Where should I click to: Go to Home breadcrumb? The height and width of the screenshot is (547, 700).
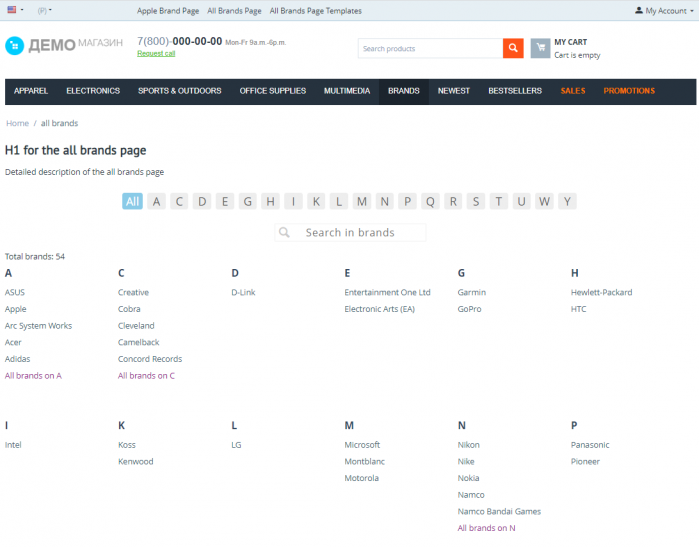click(17, 123)
